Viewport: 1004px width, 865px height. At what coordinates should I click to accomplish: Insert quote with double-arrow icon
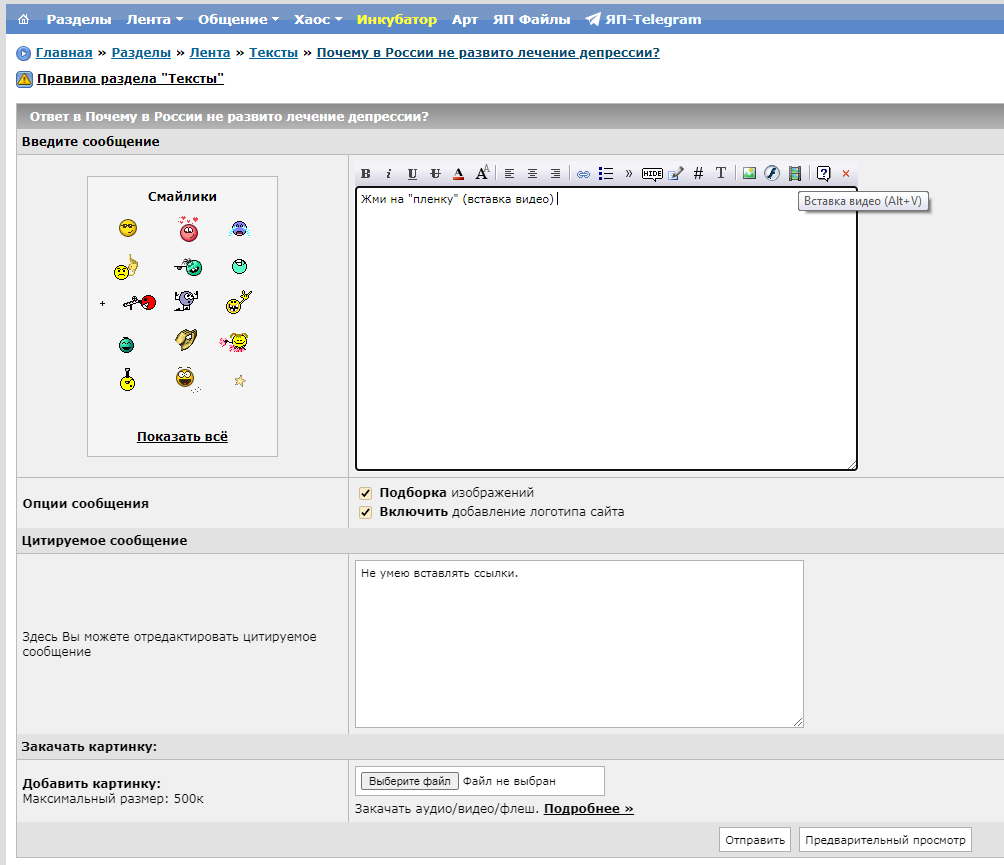tap(629, 174)
